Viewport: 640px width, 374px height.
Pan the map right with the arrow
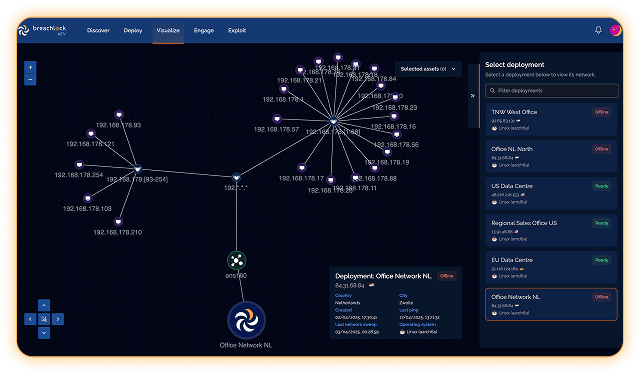(58, 319)
